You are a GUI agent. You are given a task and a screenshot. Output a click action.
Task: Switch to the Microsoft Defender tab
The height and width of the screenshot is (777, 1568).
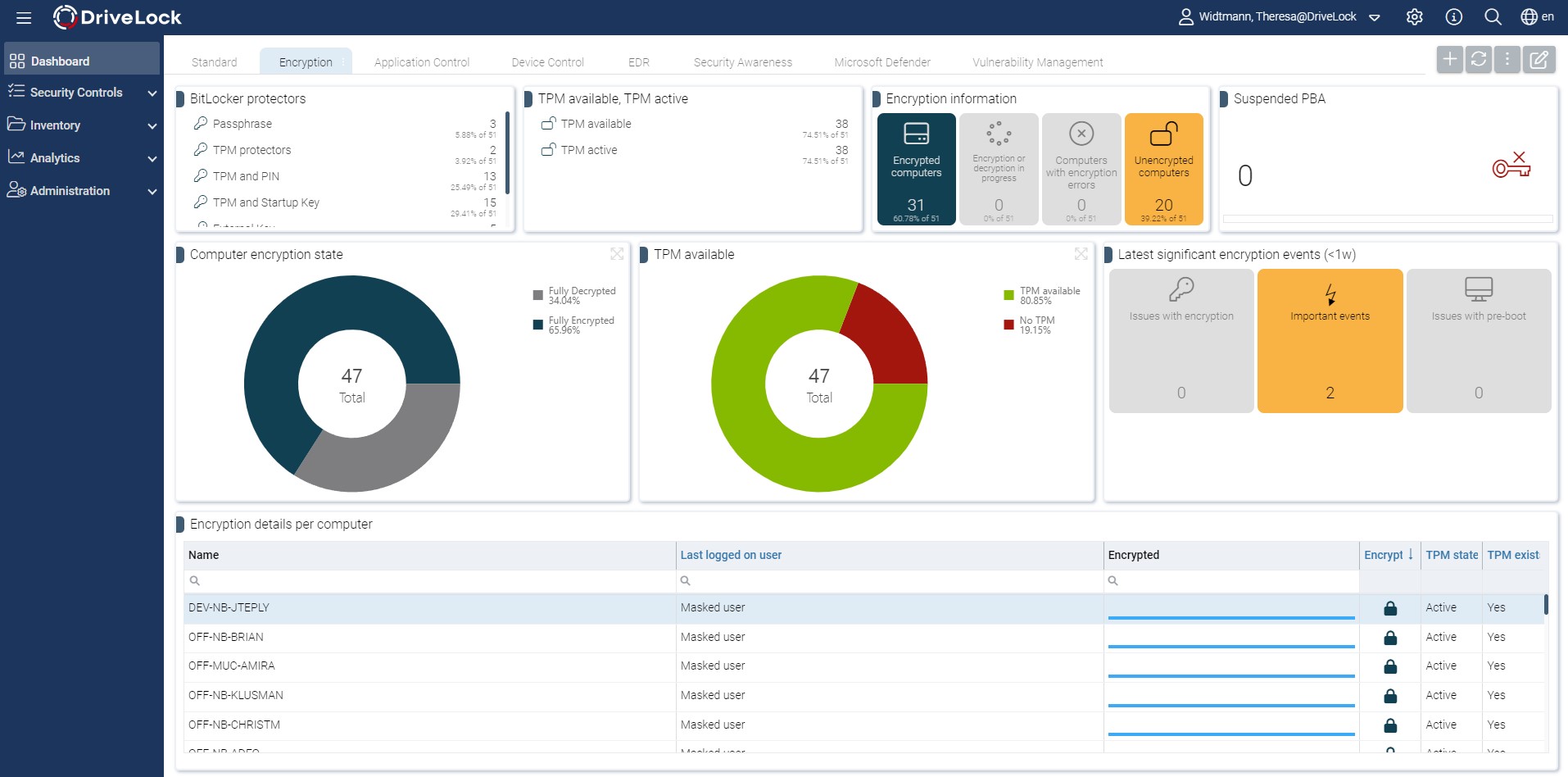tap(882, 62)
